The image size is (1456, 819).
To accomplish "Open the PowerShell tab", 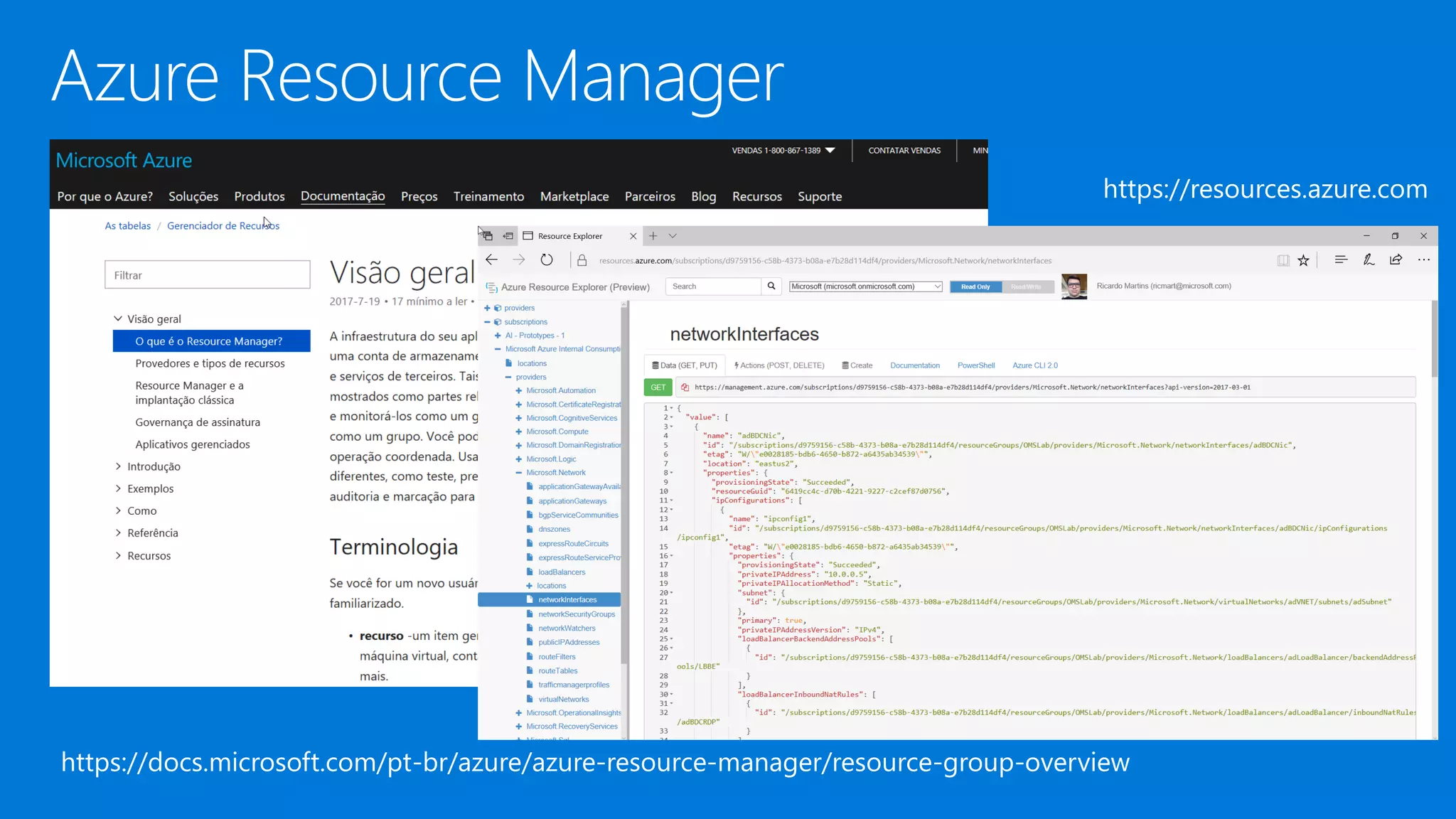I will coord(975,365).
